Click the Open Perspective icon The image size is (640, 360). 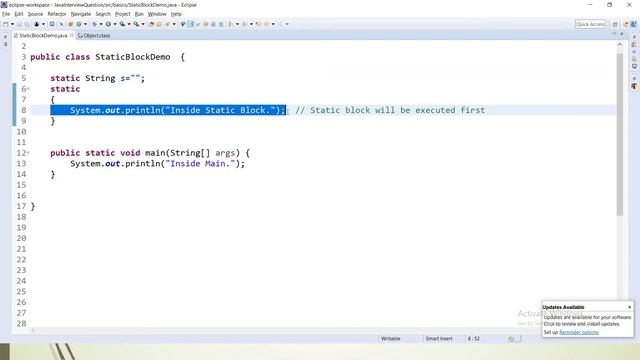tap(615, 24)
